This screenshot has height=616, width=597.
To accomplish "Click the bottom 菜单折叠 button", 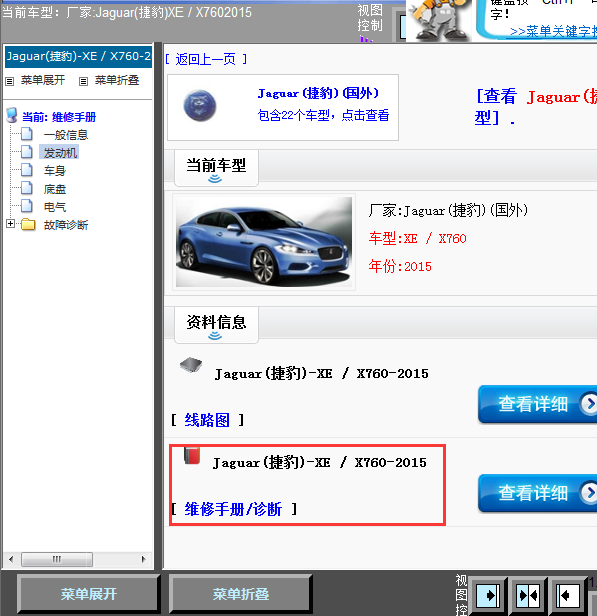I will (241, 594).
